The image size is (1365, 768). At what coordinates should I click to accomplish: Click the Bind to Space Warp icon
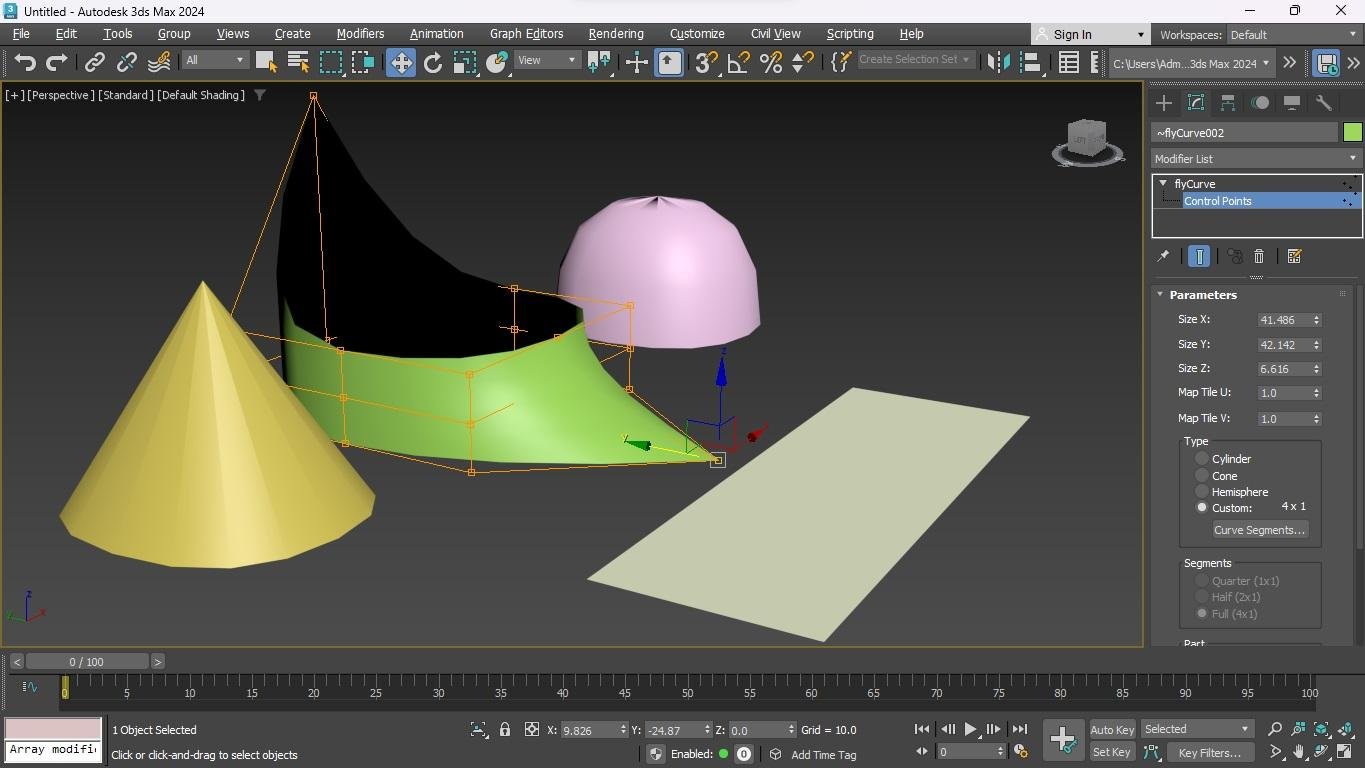click(159, 62)
